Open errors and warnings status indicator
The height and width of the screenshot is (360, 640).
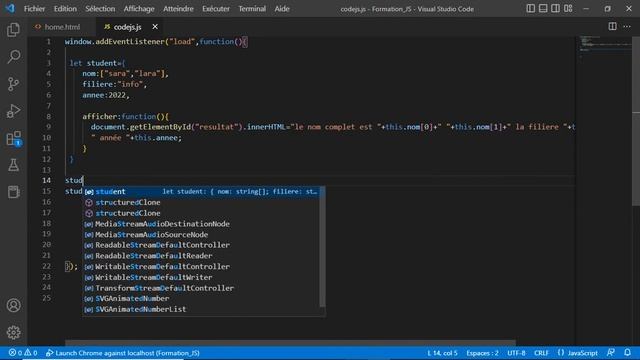pos(23,353)
